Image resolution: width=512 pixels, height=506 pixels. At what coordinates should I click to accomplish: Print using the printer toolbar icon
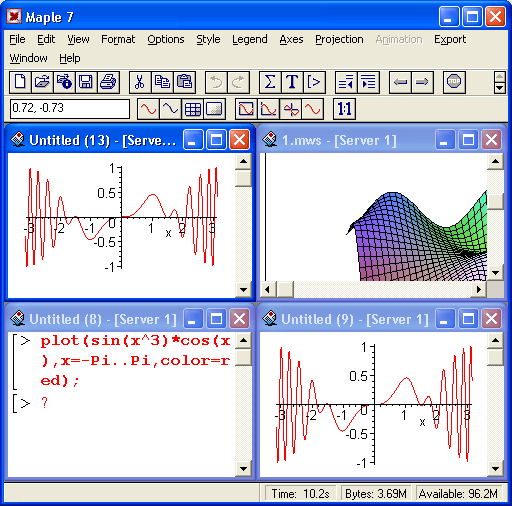[108, 82]
